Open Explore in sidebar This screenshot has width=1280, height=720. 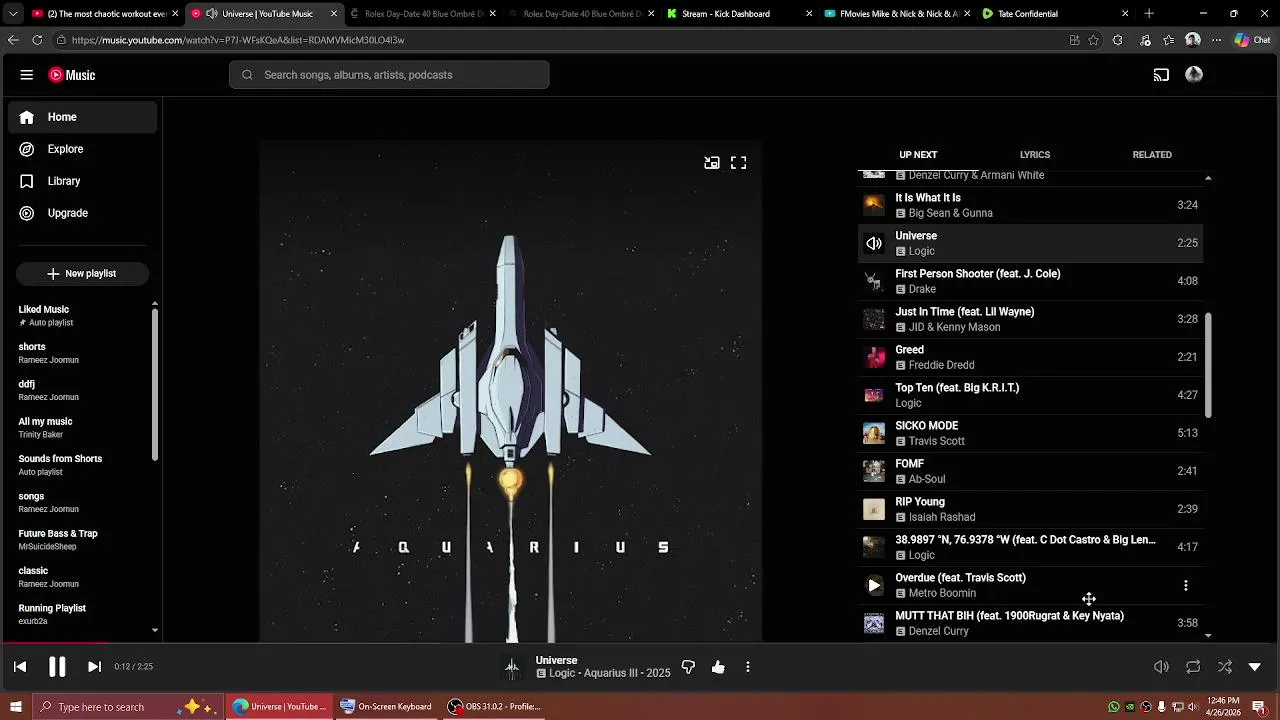(x=83, y=149)
